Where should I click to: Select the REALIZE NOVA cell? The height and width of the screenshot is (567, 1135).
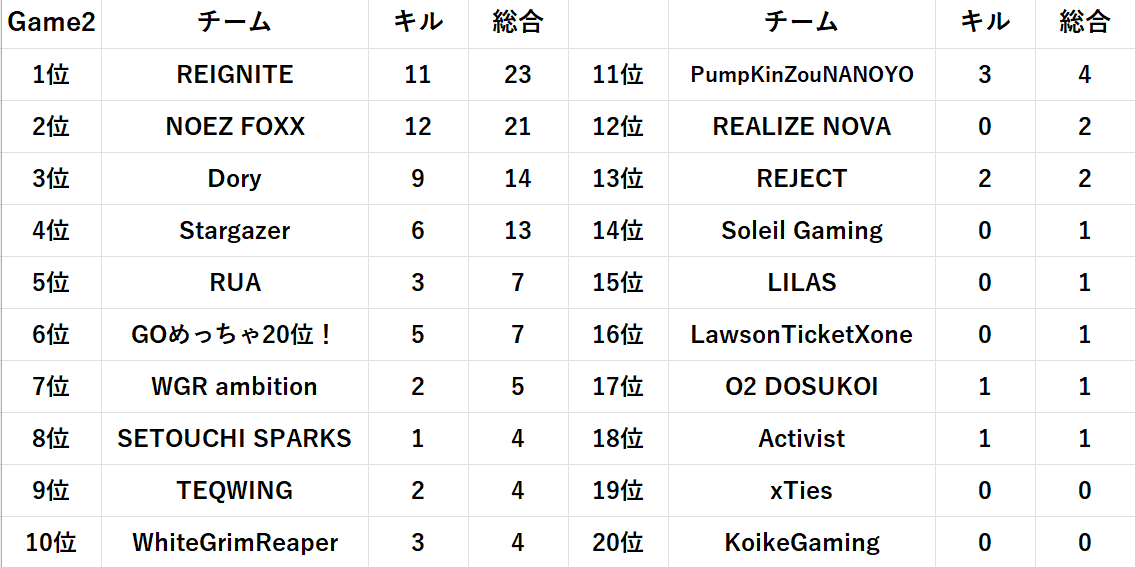tap(802, 127)
